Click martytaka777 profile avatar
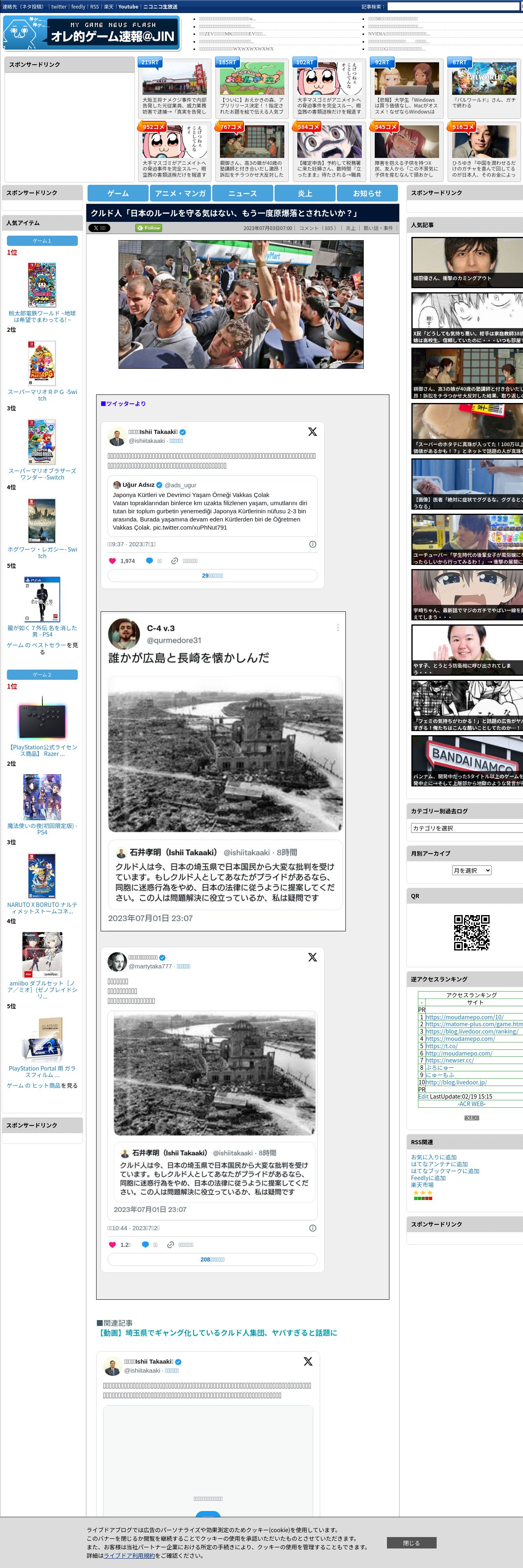523x1568 pixels. tap(116, 962)
